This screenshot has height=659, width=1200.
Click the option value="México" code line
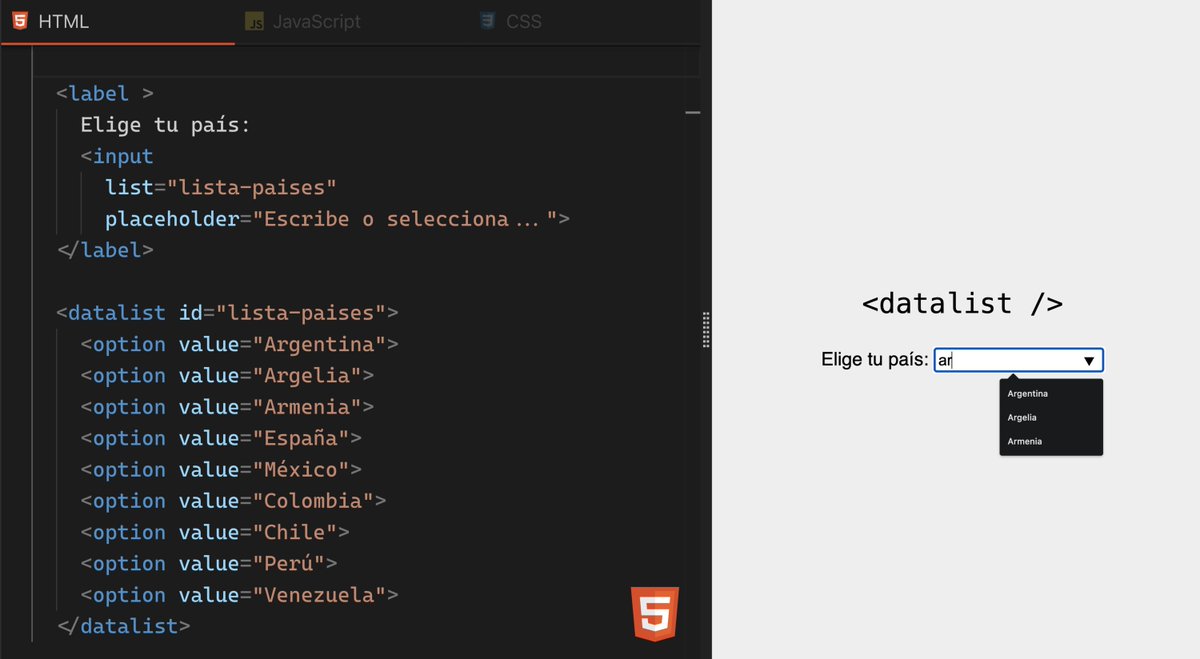tap(221, 469)
